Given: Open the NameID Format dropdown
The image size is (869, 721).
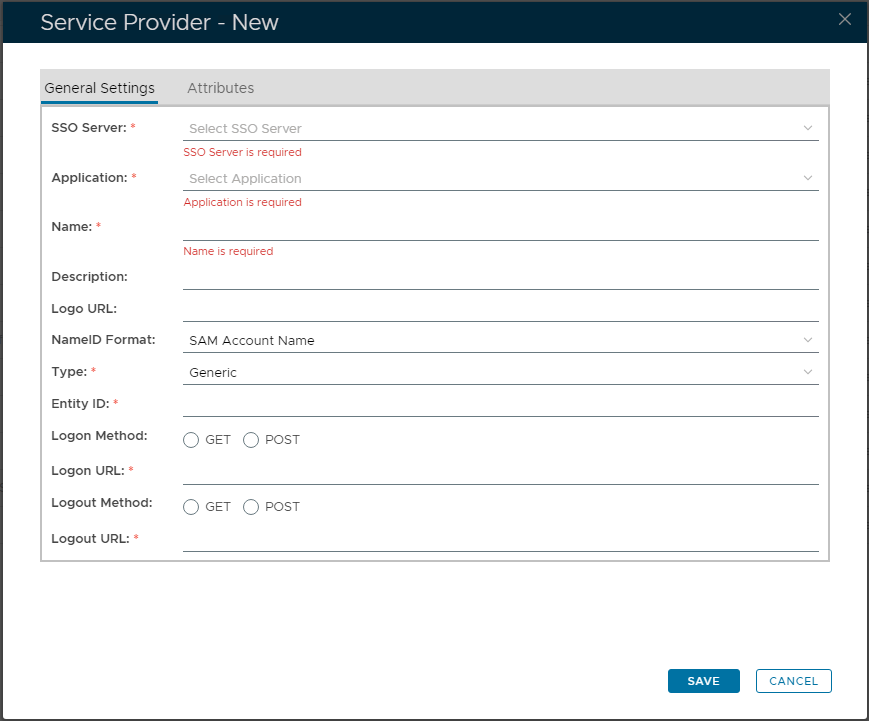Looking at the screenshot, I should [500, 340].
